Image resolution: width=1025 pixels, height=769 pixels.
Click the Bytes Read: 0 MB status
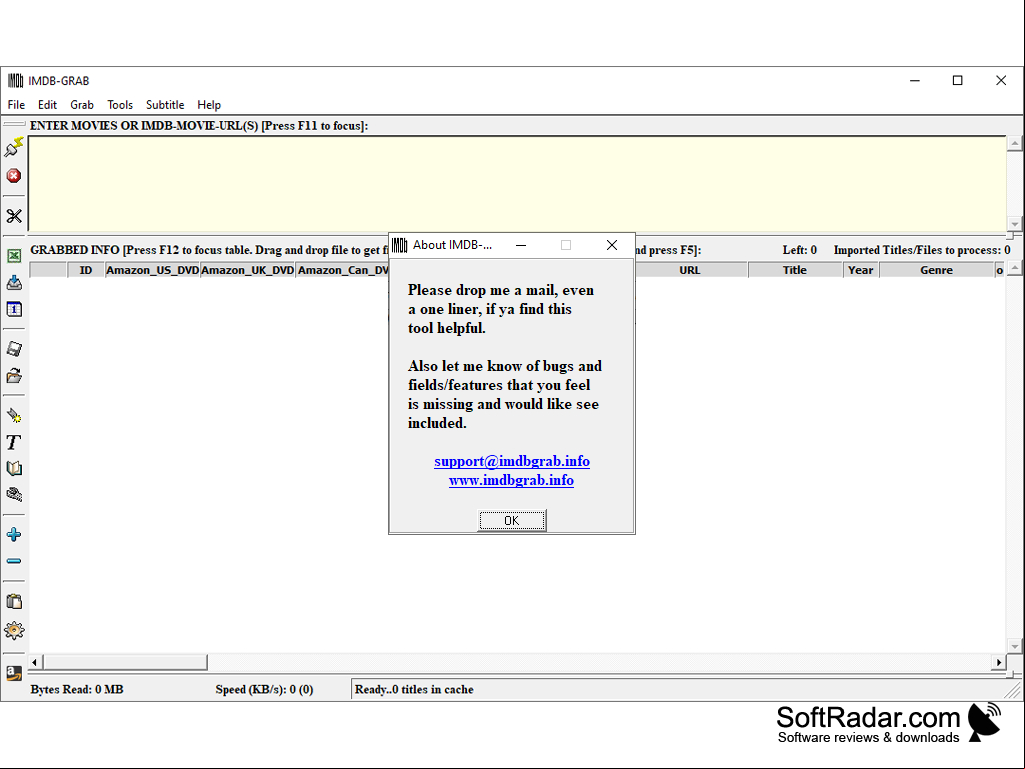pos(77,689)
